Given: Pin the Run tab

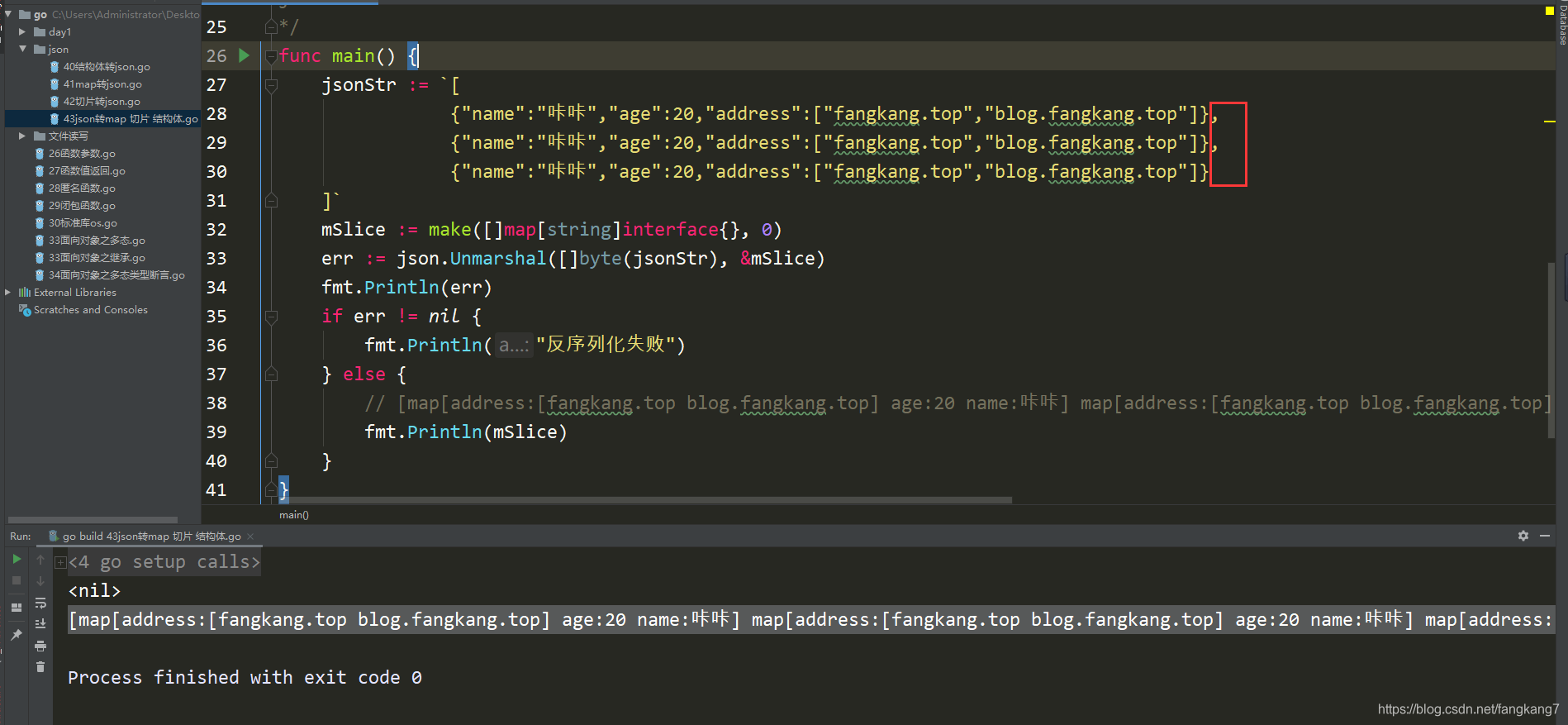Looking at the screenshot, I should point(17,635).
